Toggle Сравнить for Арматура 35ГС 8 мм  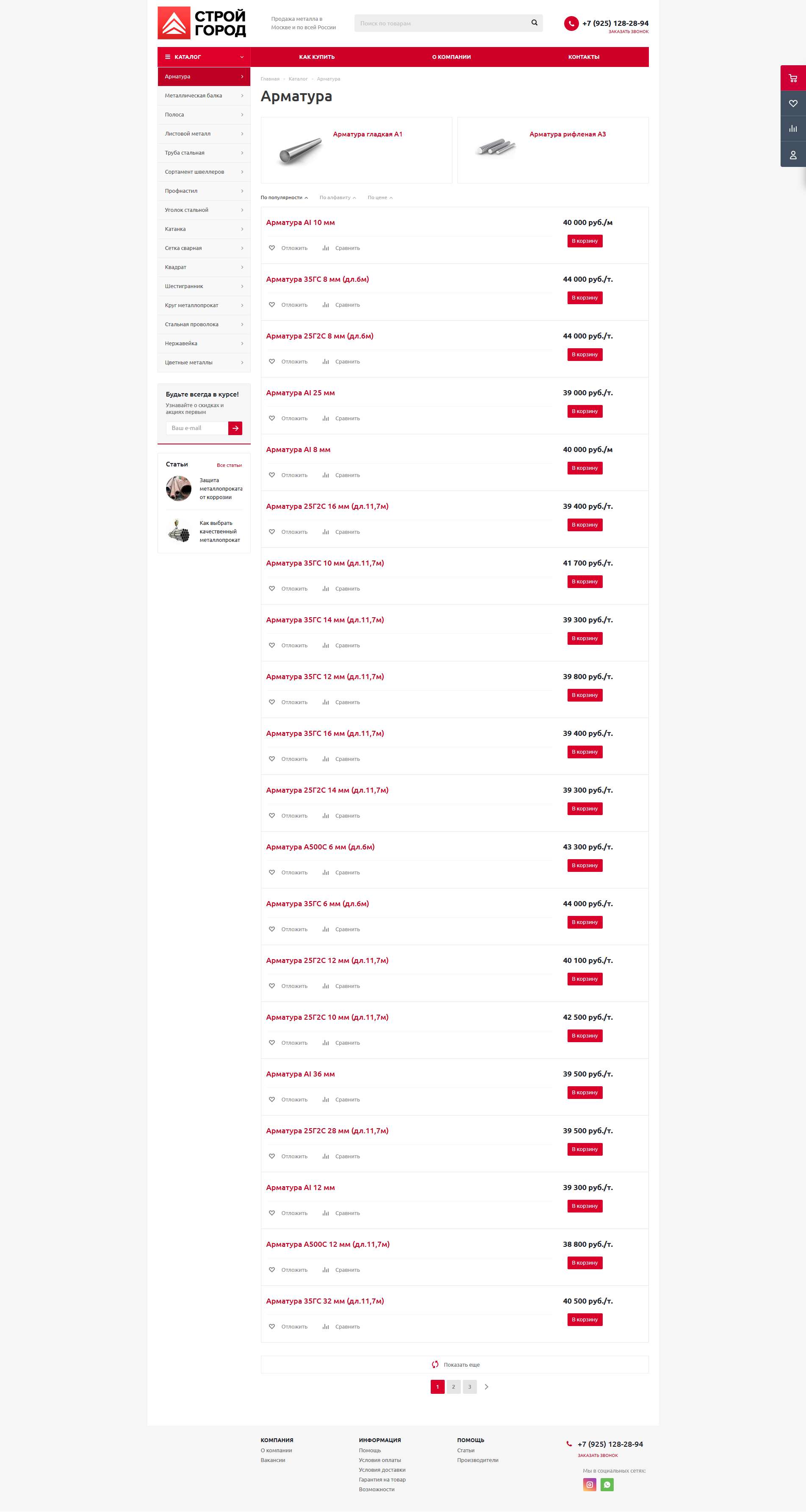pyautogui.click(x=341, y=305)
